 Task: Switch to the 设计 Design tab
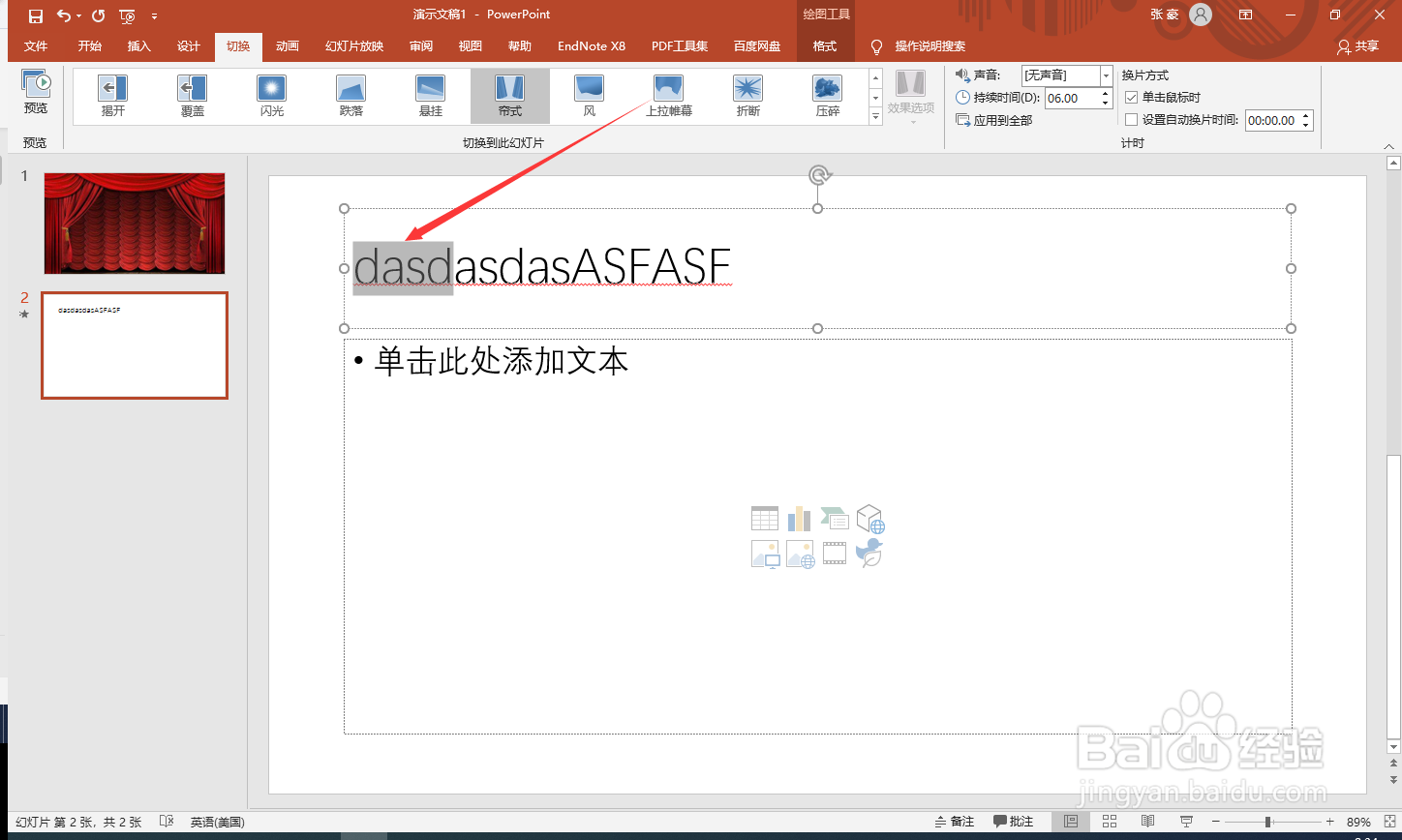pos(189,46)
